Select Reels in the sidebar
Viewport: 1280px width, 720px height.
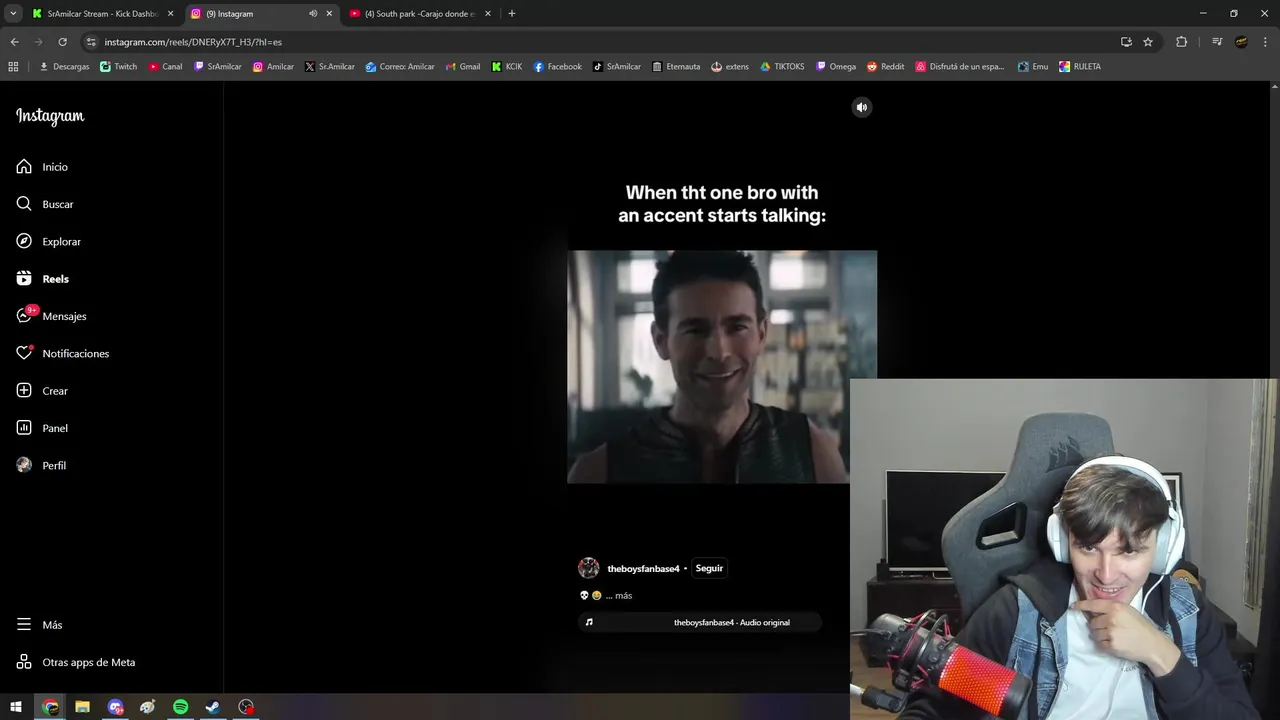[x=55, y=279]
